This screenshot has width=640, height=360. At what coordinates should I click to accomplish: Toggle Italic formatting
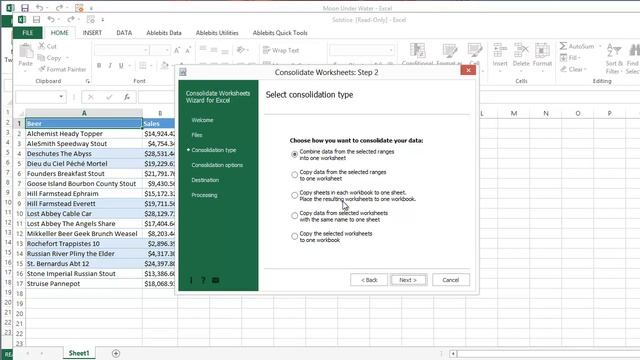click(110, 65)
